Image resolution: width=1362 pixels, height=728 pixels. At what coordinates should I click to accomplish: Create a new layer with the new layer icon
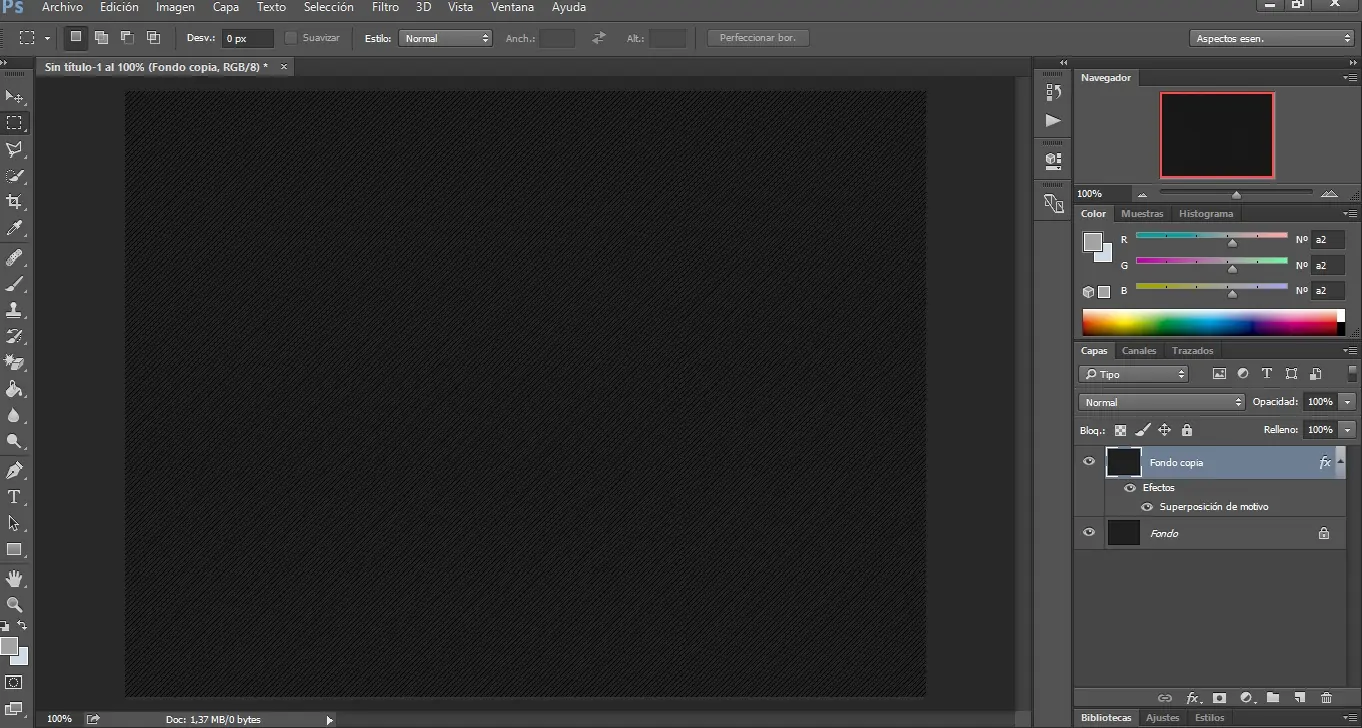(x=1300, y=698)
